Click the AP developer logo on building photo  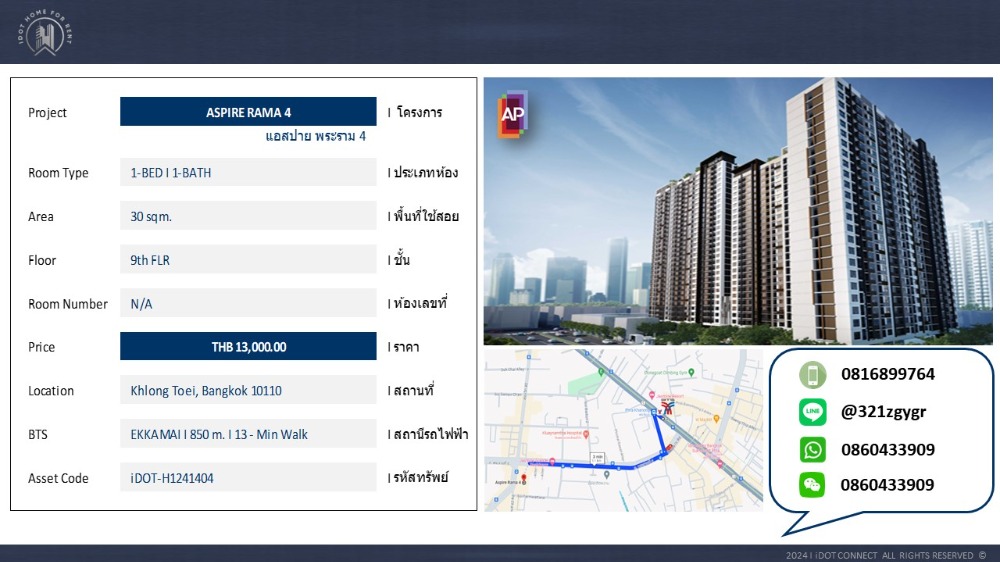[x=512, y=114]
